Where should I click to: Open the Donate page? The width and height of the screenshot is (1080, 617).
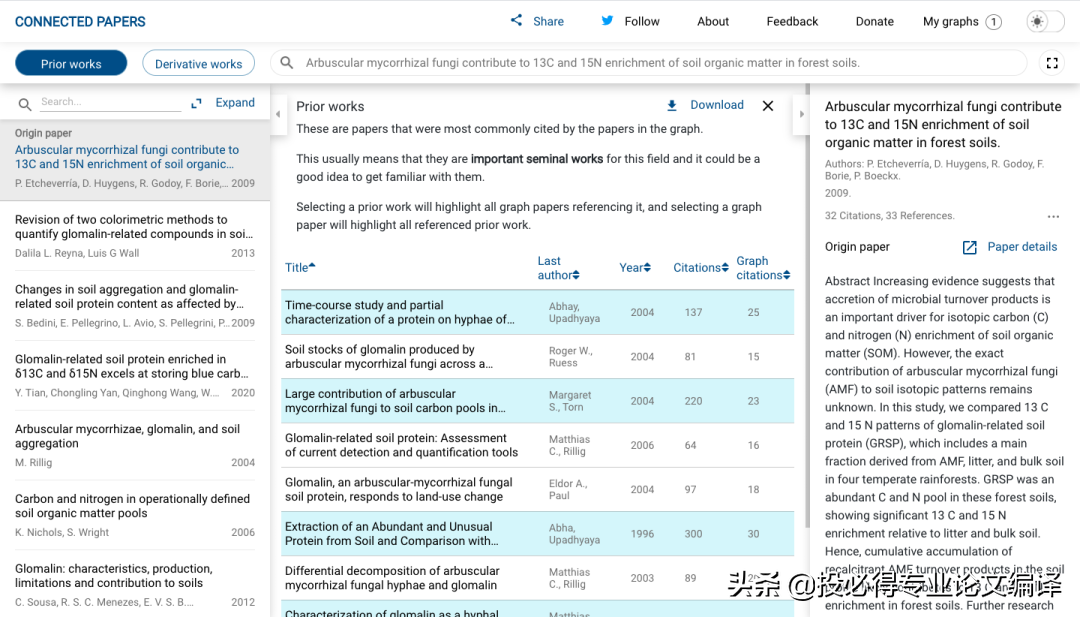(875, 21)
